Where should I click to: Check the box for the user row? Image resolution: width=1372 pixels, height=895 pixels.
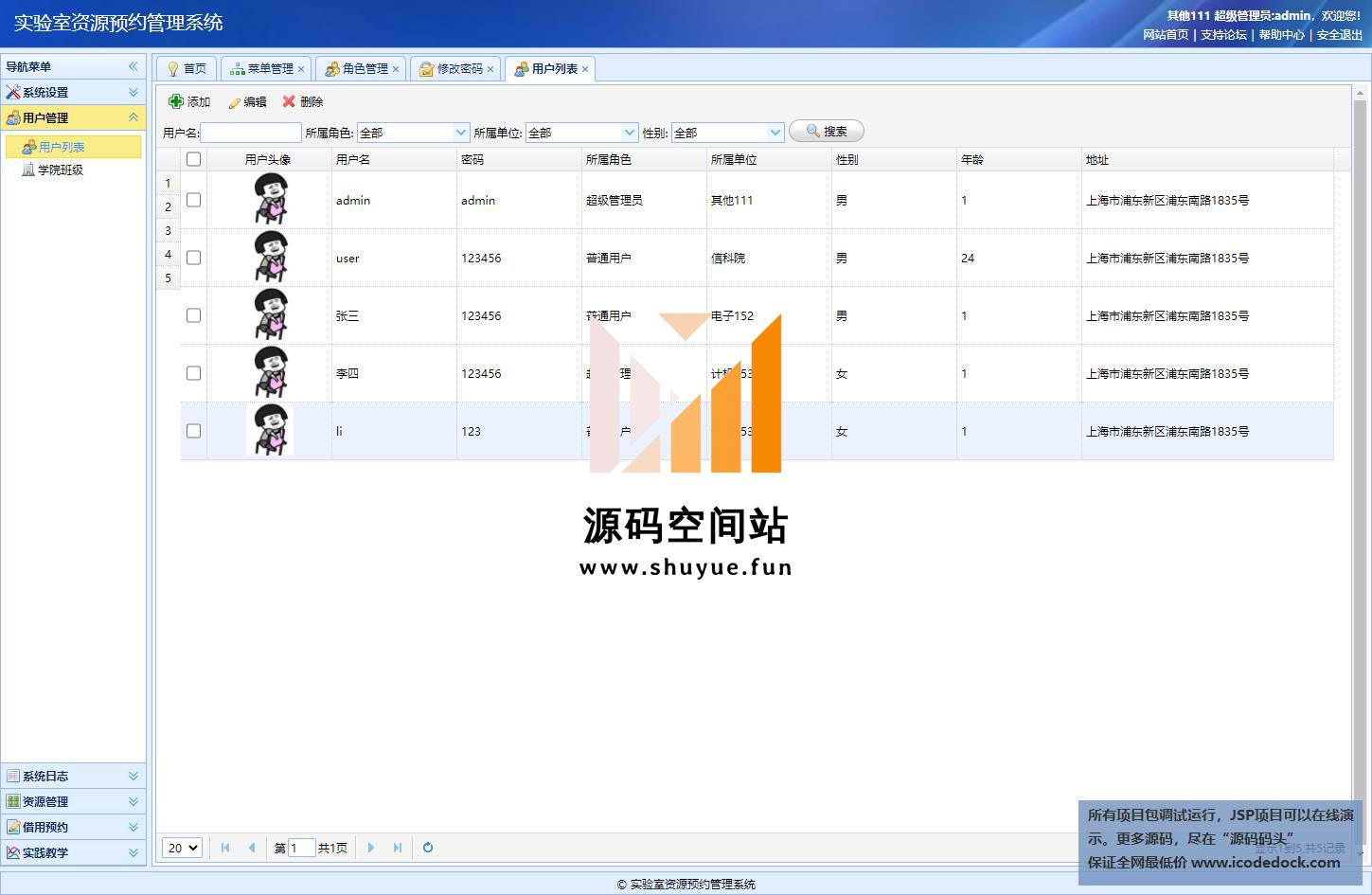coord(193,258)
